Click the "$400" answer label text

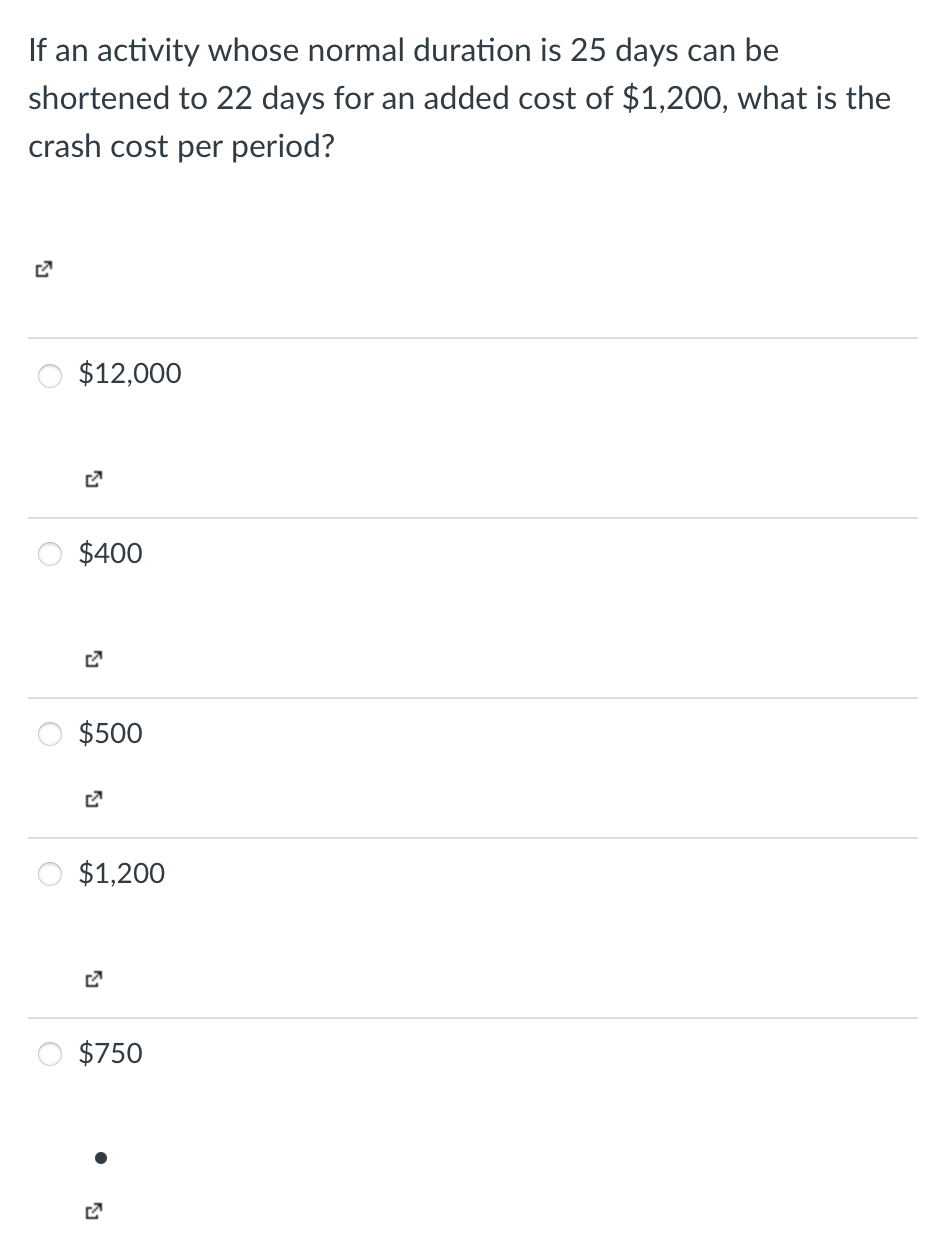(110, 553)
